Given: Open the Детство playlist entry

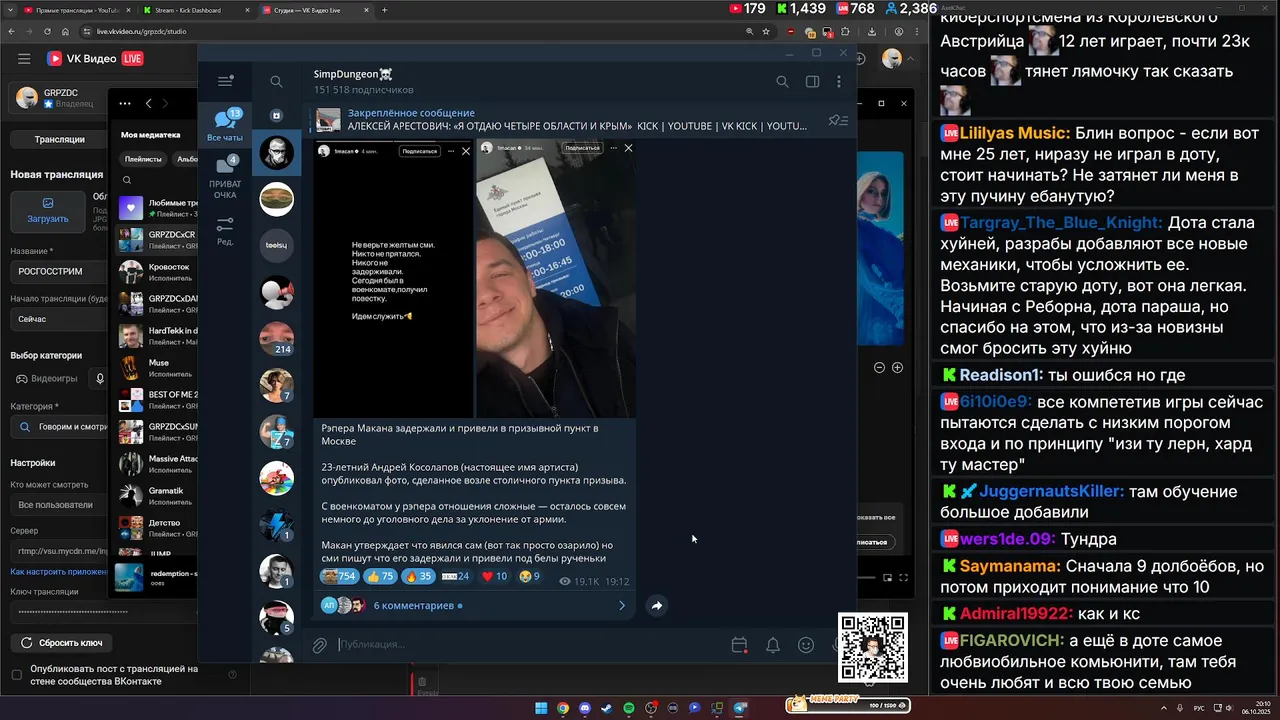Looking at the screenshot, I should click(x=157, y=528).
